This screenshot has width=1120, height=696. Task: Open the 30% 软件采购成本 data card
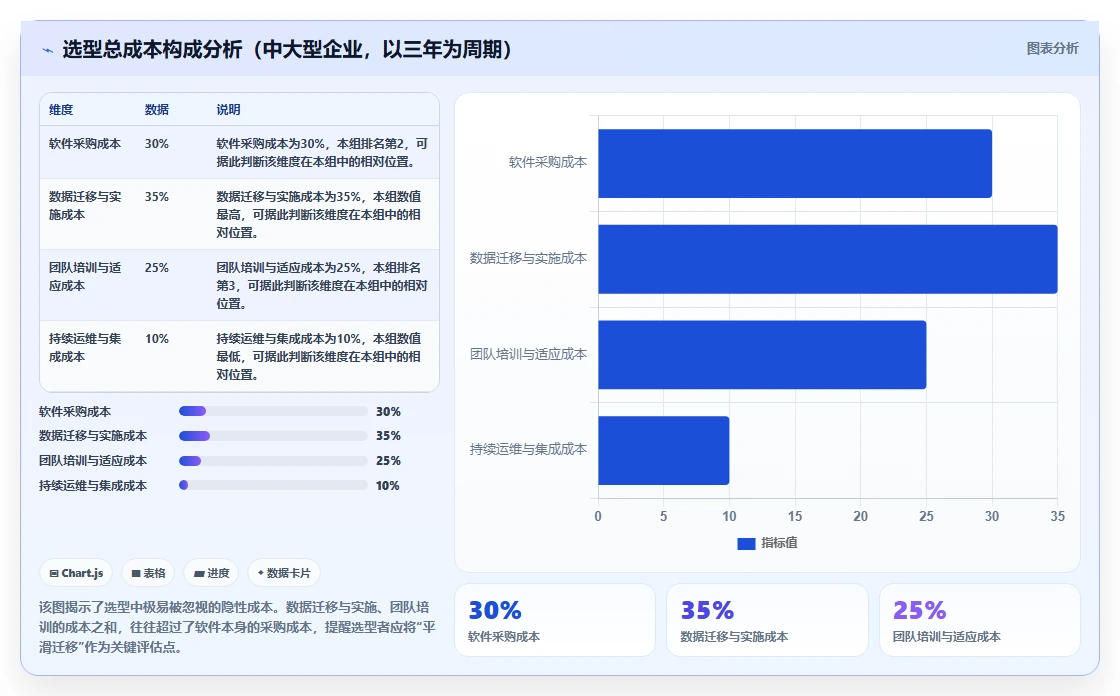555,620
